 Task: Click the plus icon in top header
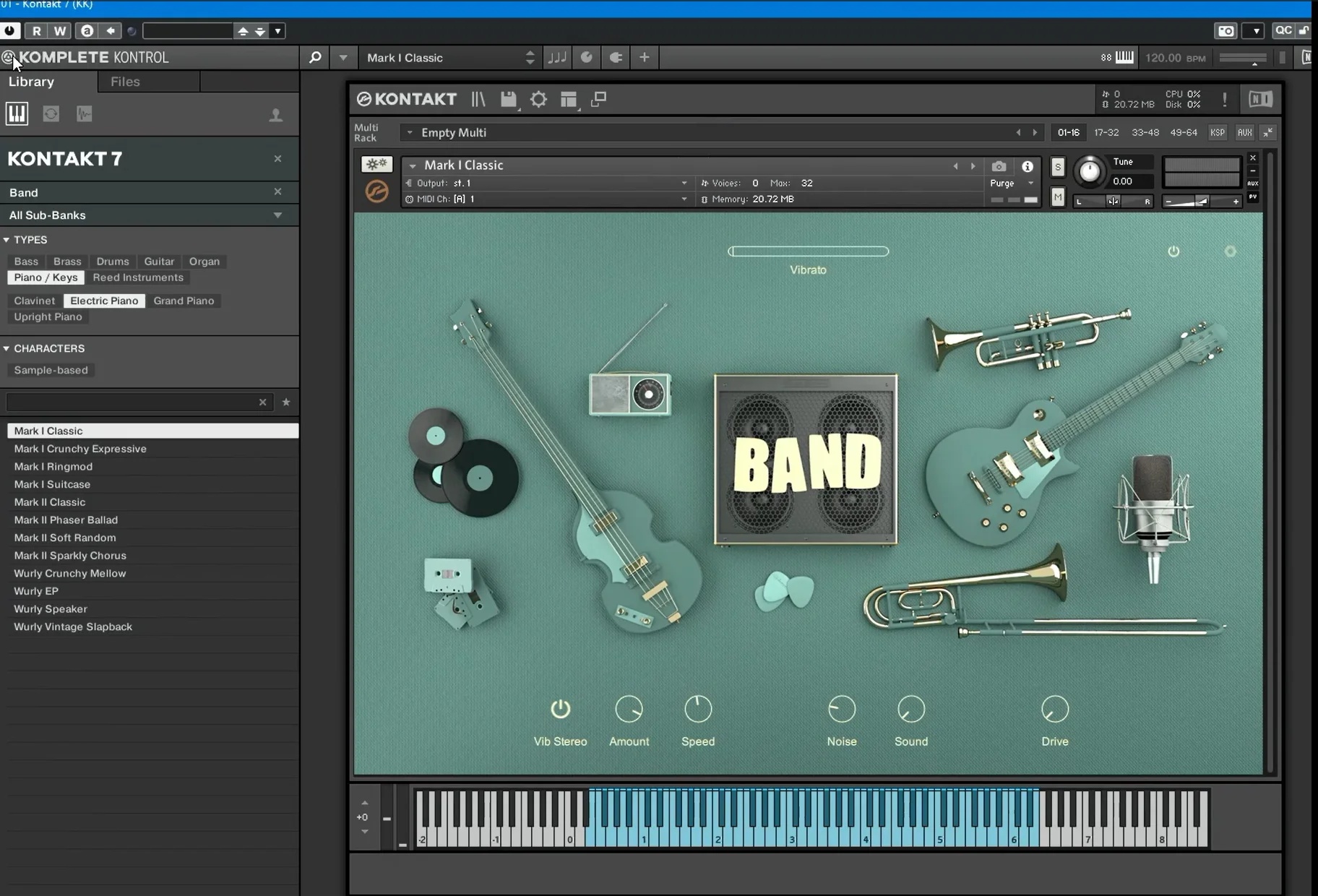(645, 57)
